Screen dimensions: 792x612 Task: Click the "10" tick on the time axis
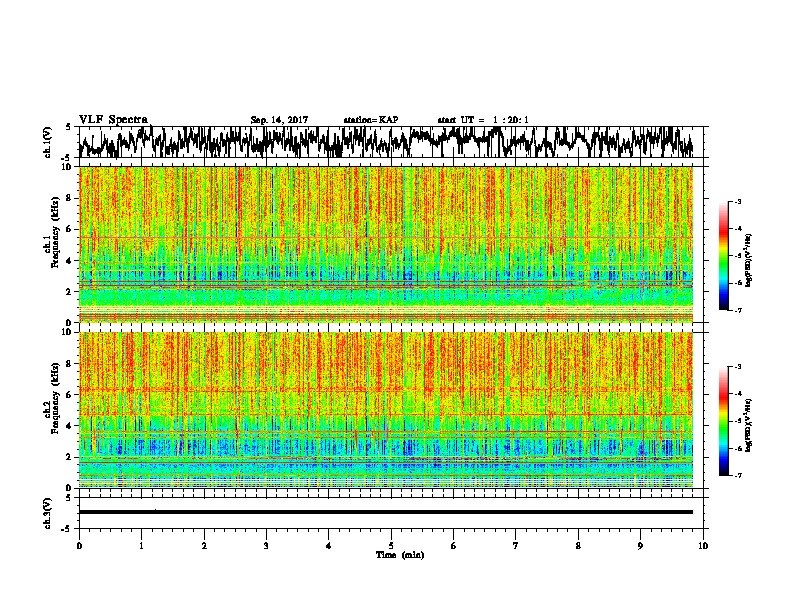click(x=703, y=546)
